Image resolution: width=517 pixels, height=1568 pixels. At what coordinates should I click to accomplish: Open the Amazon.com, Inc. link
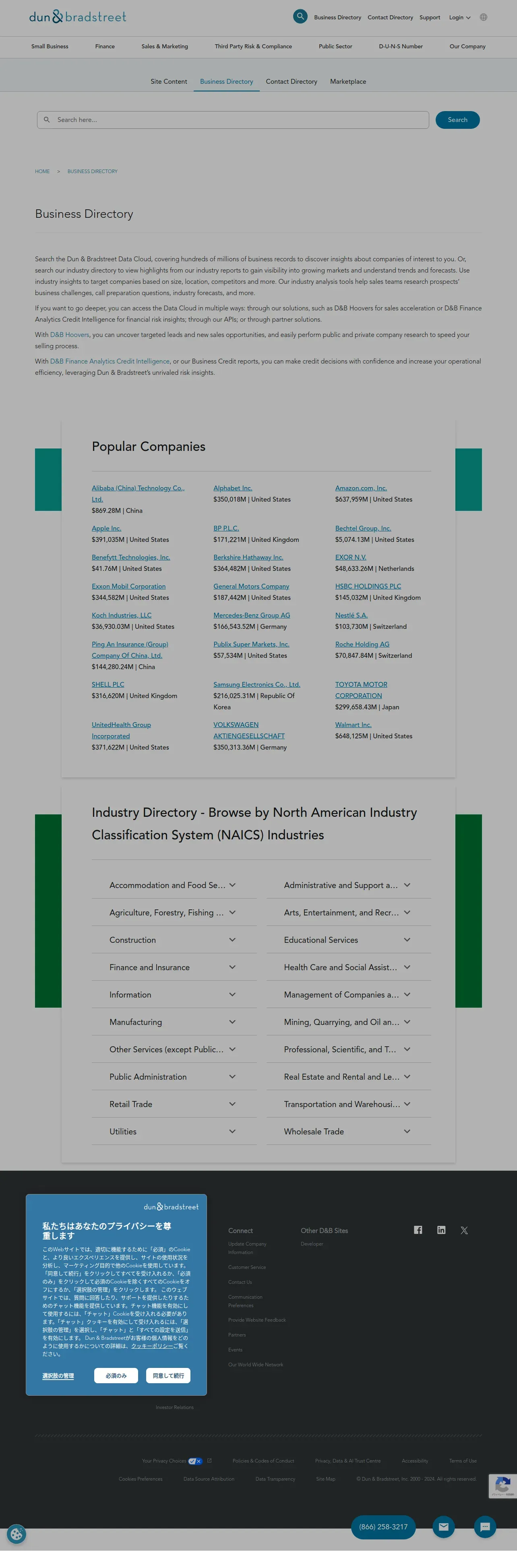361,488
